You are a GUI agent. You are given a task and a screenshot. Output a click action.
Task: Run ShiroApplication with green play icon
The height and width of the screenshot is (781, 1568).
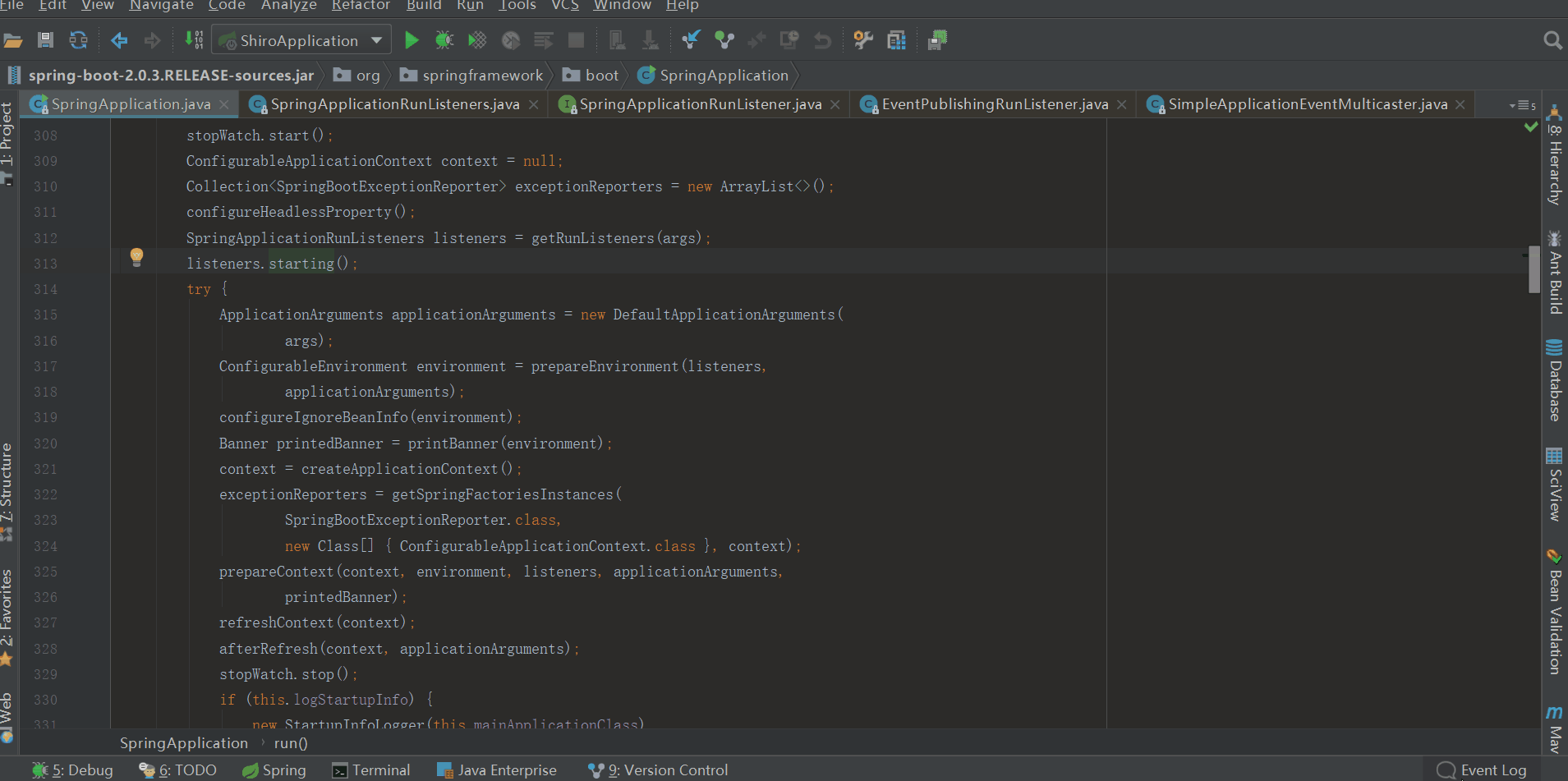tap(412, 40)
